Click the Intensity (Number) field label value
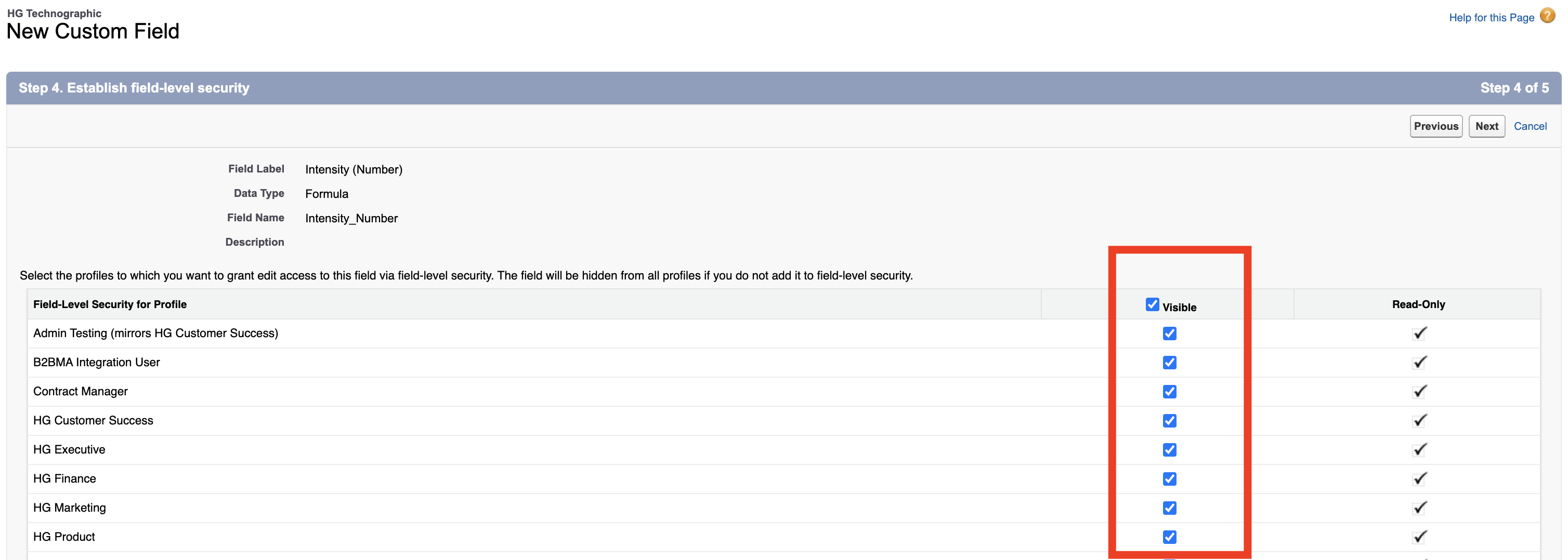 click(354, 170)
